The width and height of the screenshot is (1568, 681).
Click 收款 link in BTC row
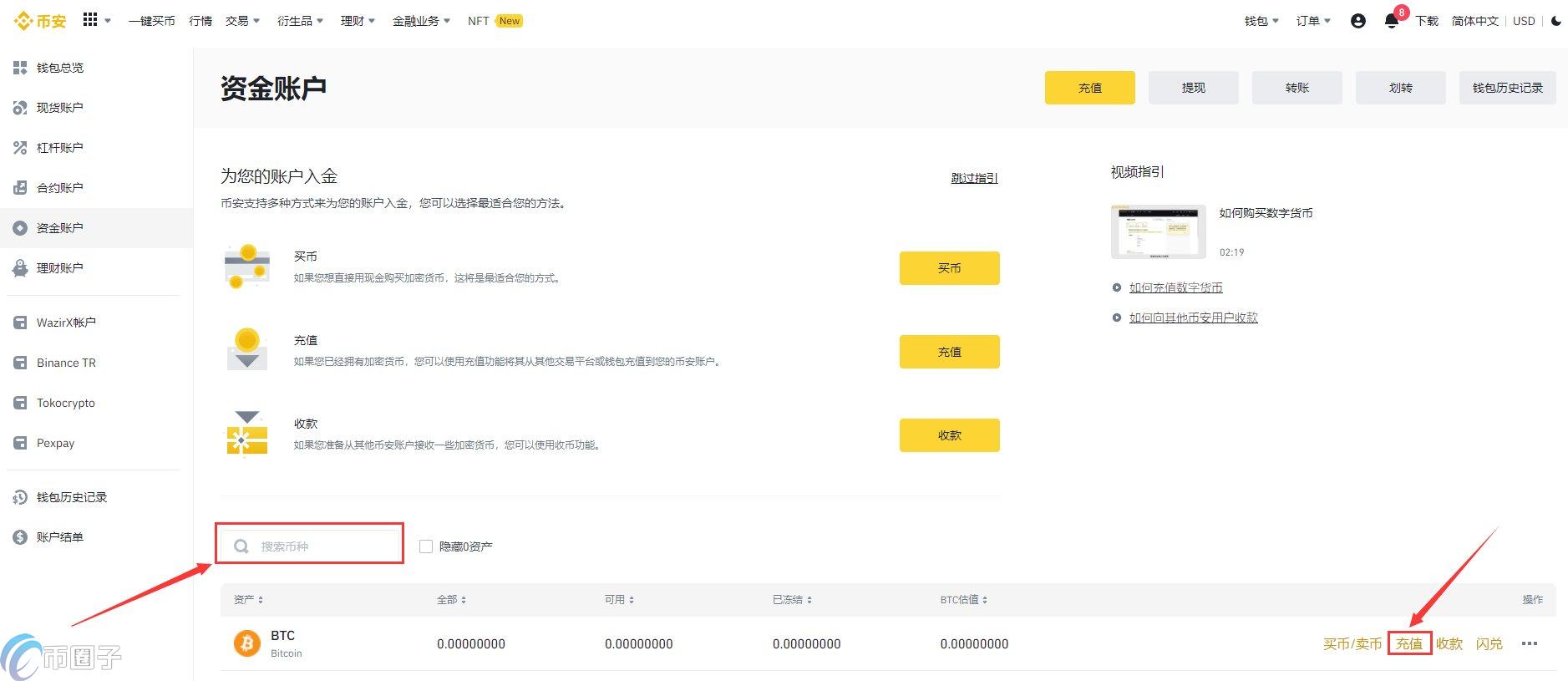click(x=1449, y=643)
